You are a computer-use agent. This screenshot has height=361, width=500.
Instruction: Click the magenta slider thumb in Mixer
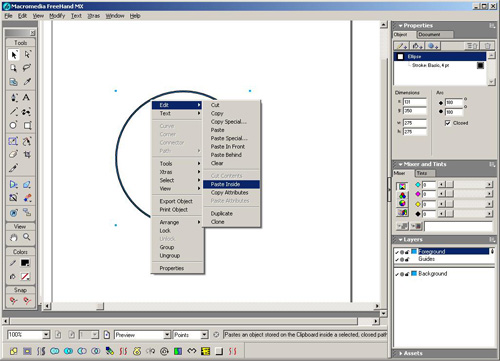tap(450, 194)
